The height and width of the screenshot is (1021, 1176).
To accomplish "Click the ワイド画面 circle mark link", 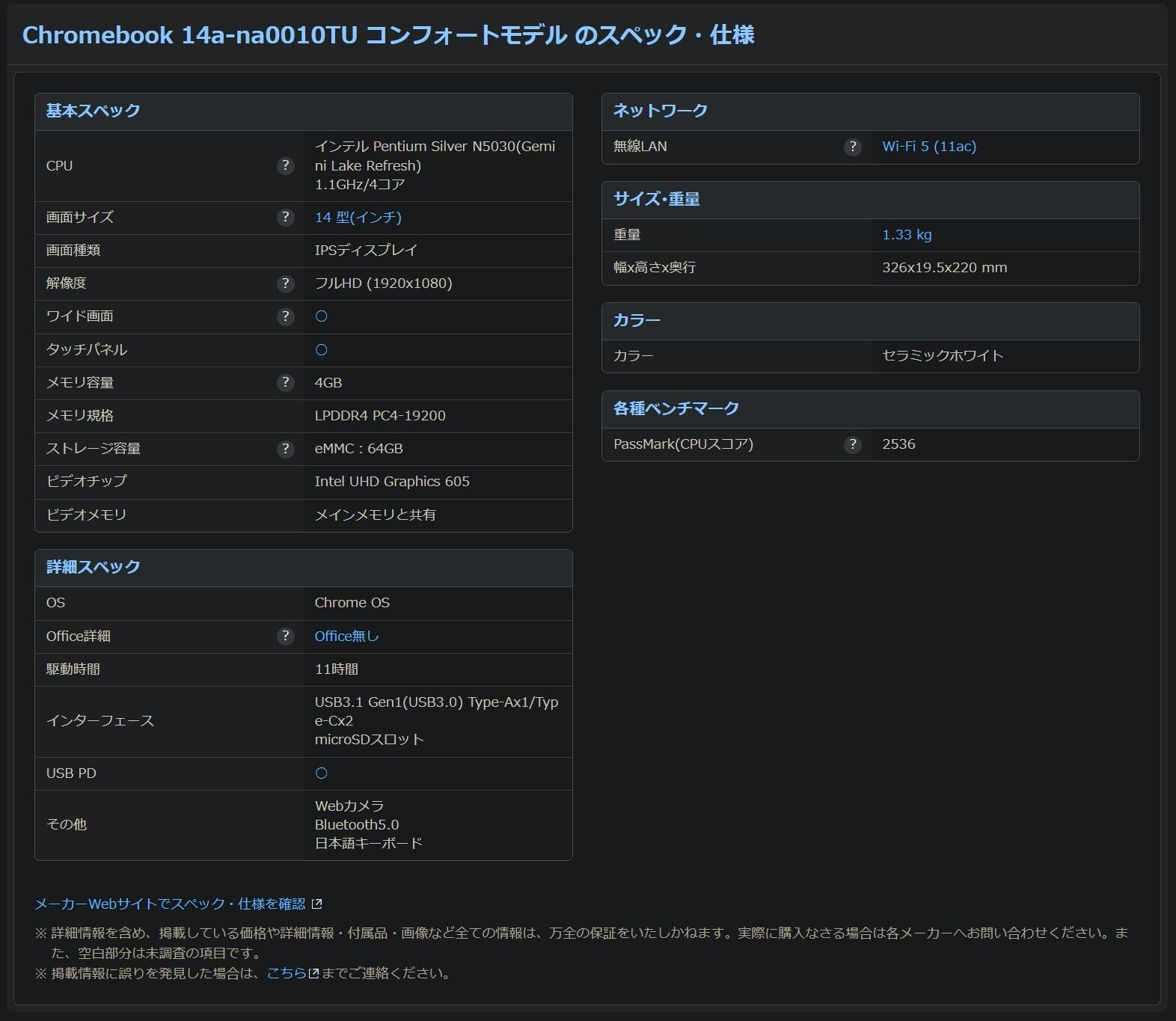I will pyautogui.click(x=322, y=316).
